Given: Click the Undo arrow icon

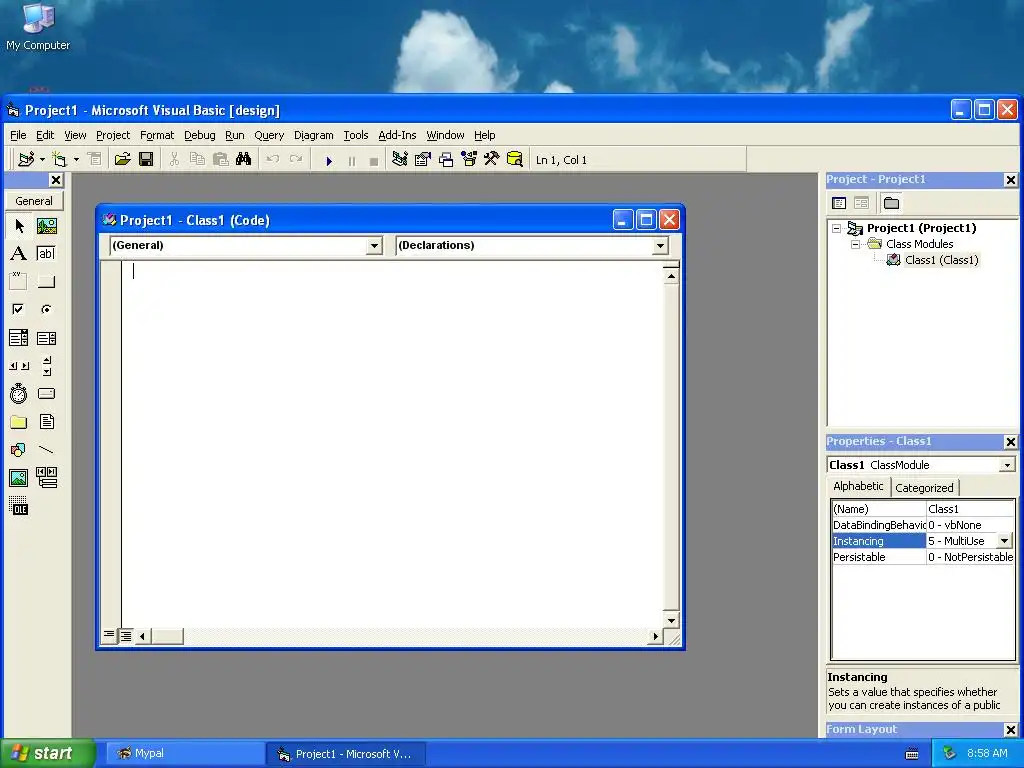Looking at the screenshot, I should point(273,159).
